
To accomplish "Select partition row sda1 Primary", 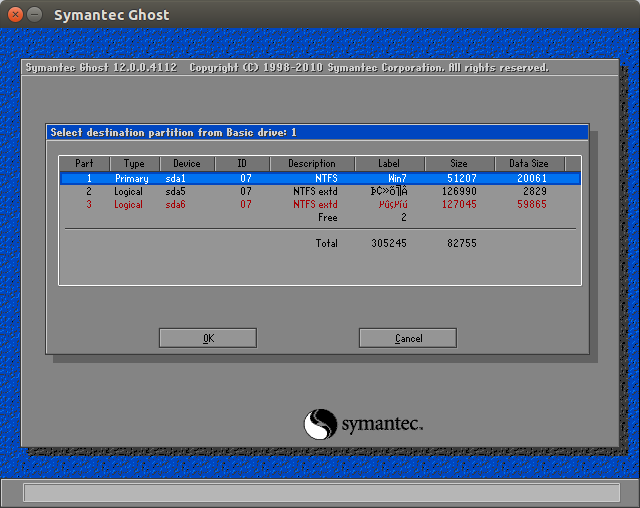I will (x=320, y=178).
